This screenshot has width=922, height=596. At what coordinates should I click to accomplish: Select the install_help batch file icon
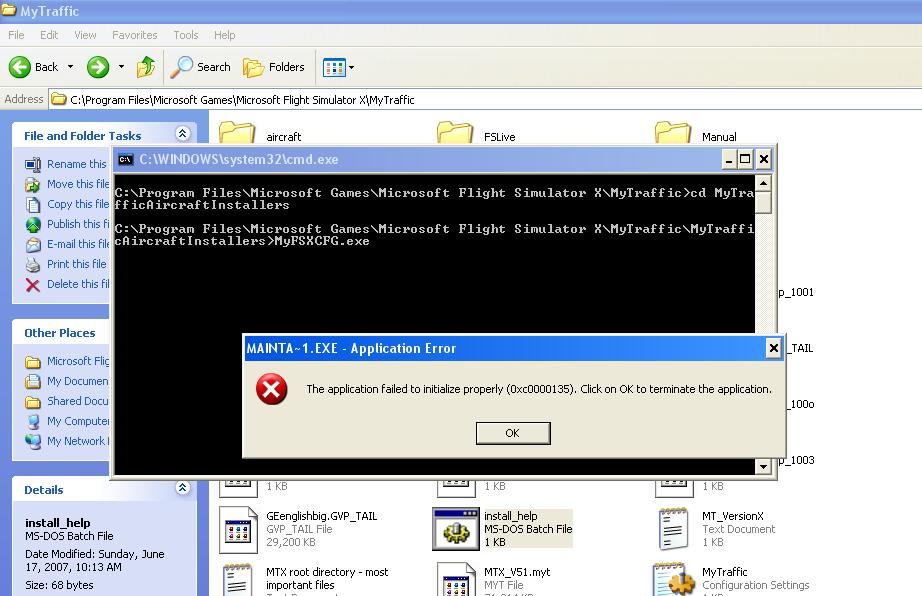tap(455, 529)
